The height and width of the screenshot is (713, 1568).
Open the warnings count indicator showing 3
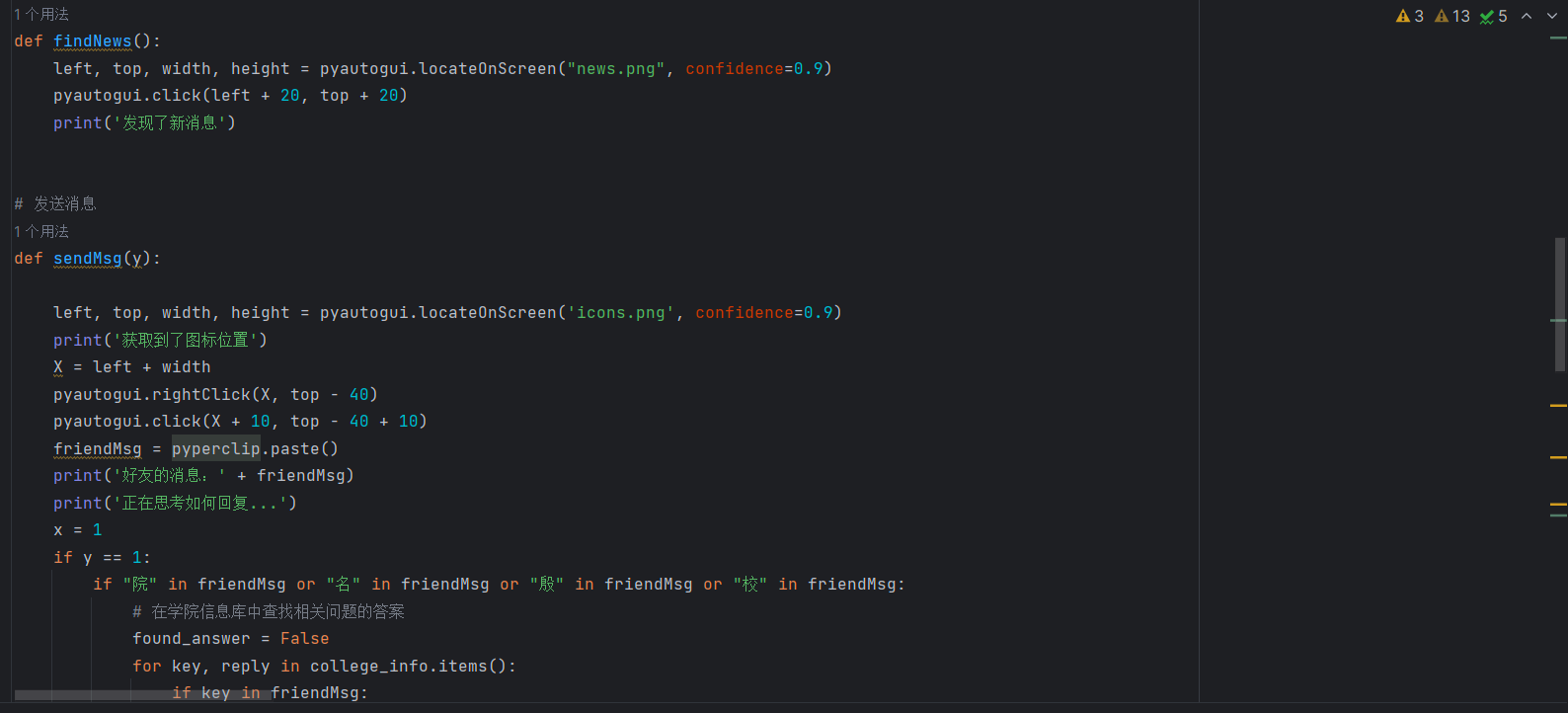pos(1409,16)
